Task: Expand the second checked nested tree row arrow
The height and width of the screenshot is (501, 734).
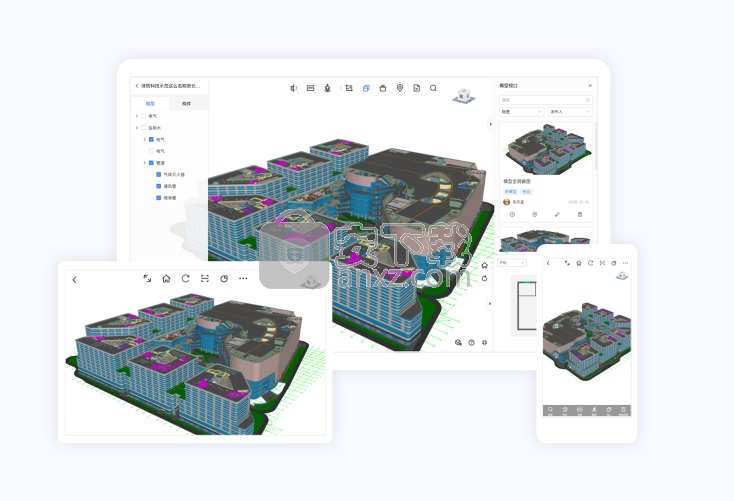Action: pyautogui.click(x=144, y=163)
